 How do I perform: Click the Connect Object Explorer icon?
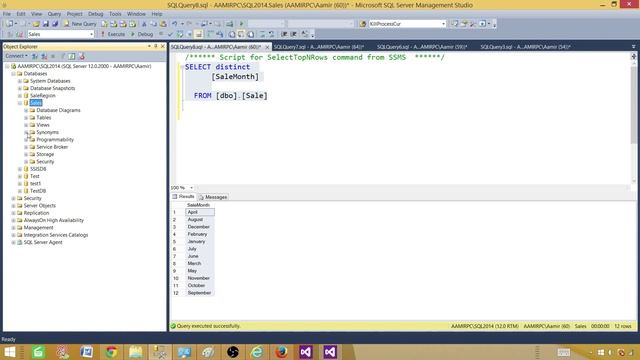pos(35,56)
